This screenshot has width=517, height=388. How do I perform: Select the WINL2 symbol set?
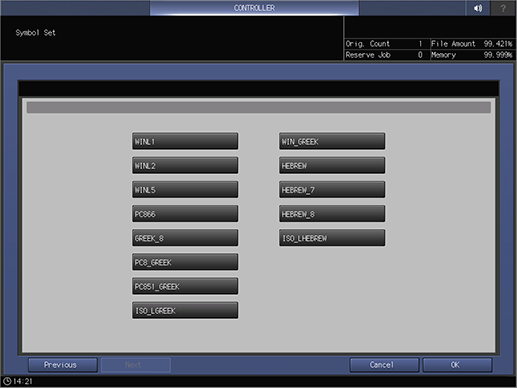185,165
